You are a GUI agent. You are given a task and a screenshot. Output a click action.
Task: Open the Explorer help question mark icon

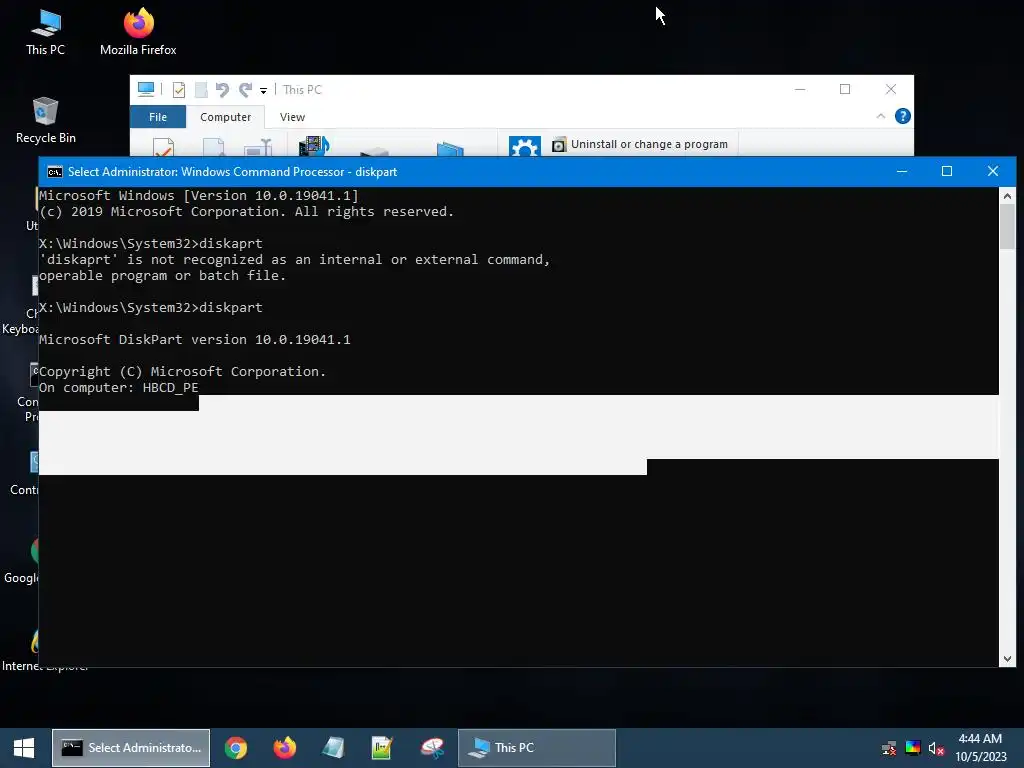pos(903,116)
